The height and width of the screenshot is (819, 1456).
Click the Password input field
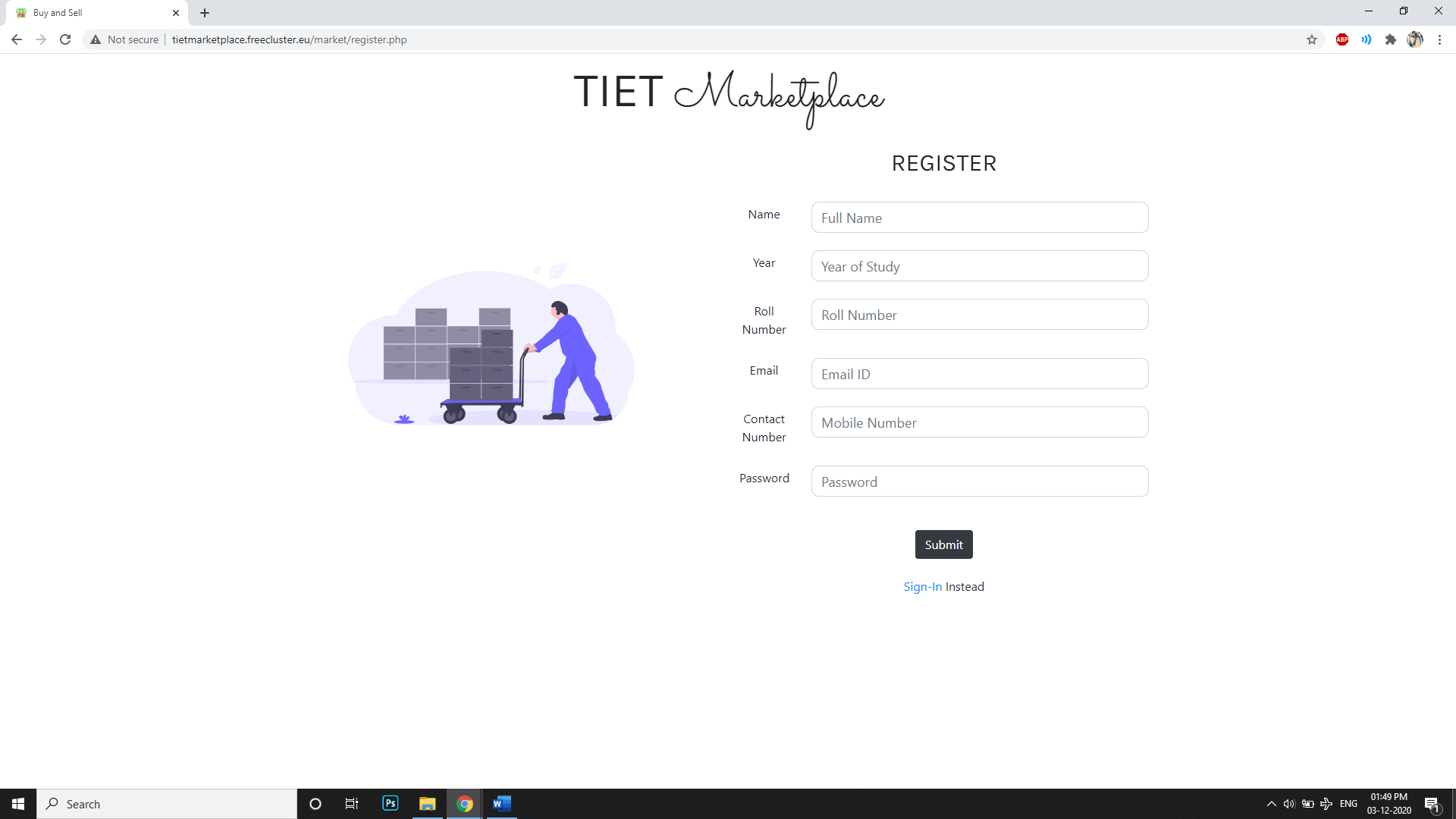click(x=979, y=481)
